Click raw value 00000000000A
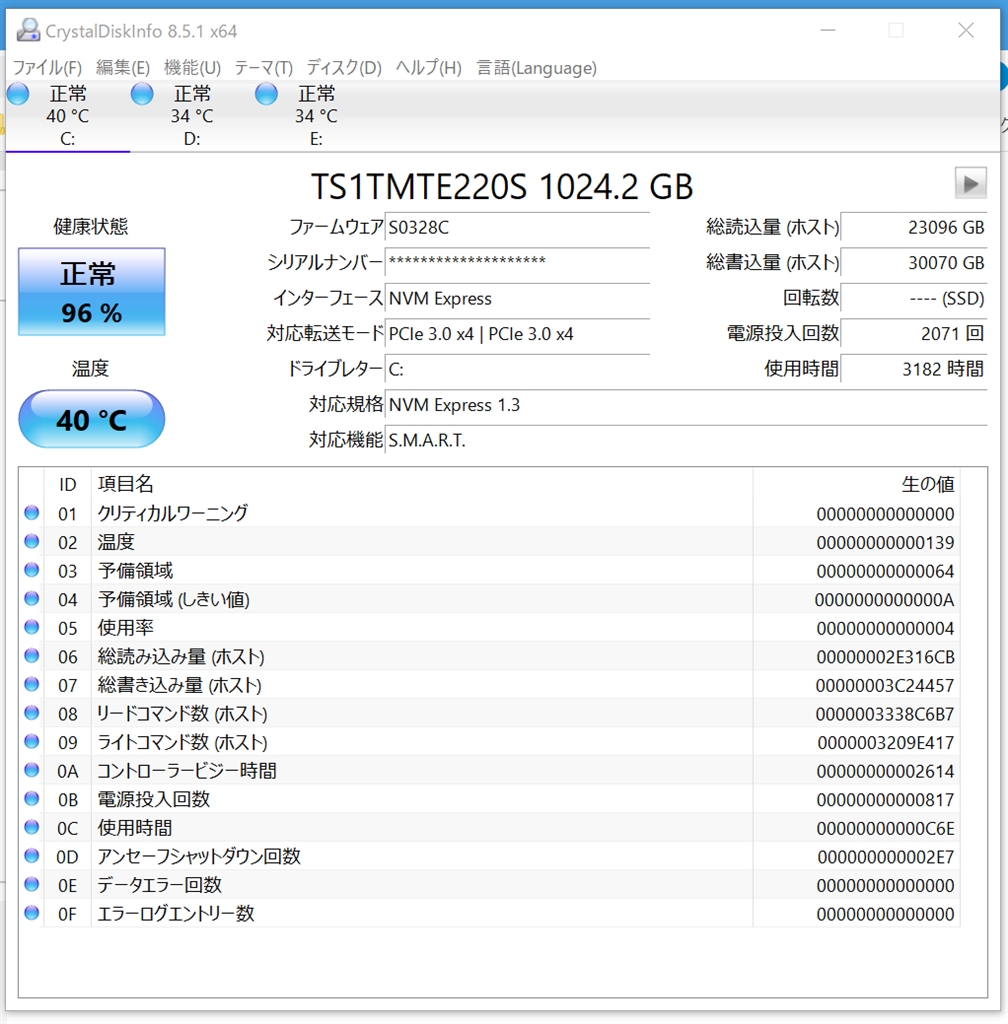 [885, 600]
